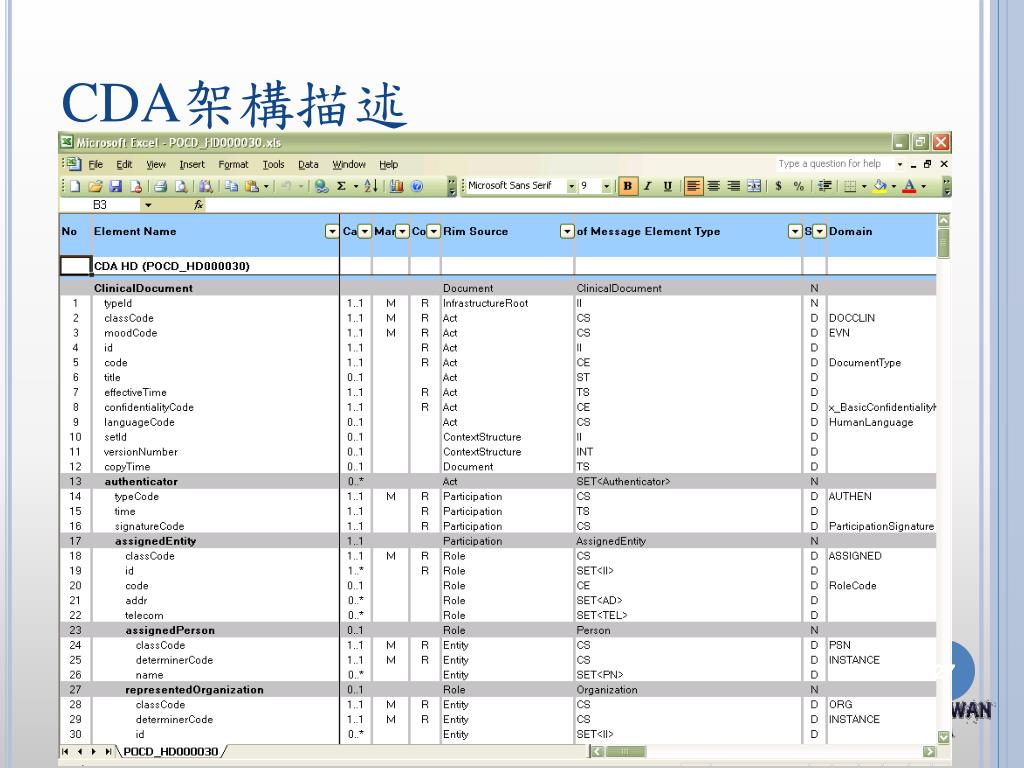Select the 'representedOrganization' cell
The image size is (1024, 768).
[216, 690]
